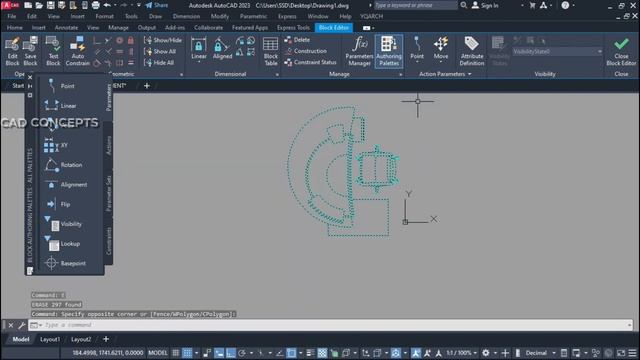Add a new layout with plus button

point(106,339)
